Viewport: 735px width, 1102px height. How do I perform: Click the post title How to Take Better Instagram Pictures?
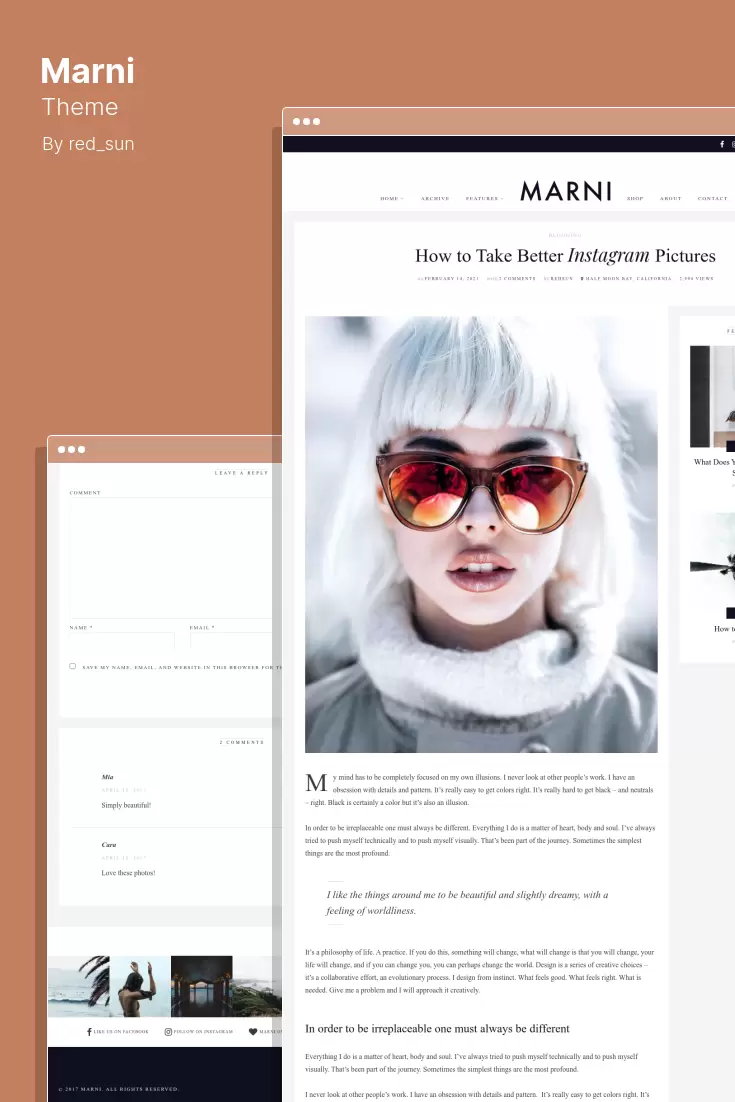coord(565,256)
